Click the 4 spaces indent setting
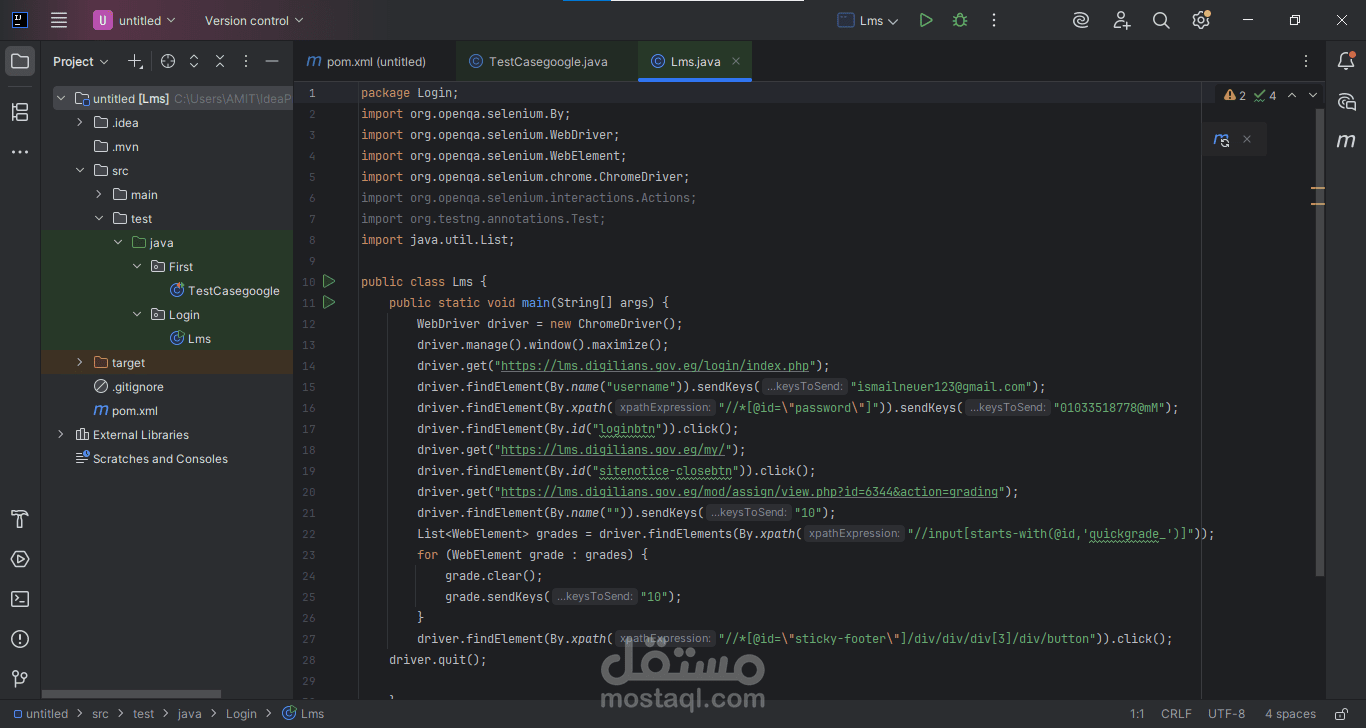Viewport: 1366px width, 728px height. (x=1290, y=714)
